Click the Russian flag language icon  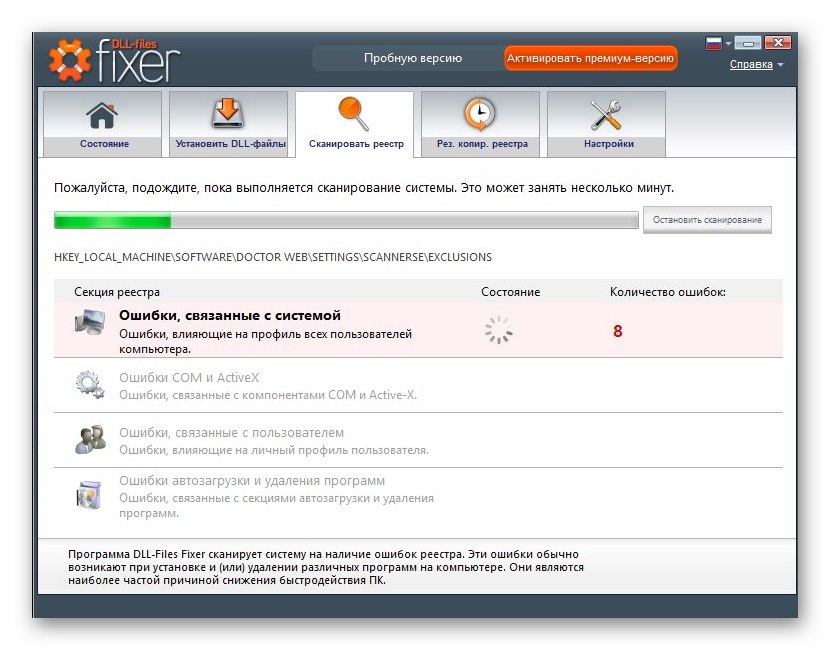pos(714,43)
